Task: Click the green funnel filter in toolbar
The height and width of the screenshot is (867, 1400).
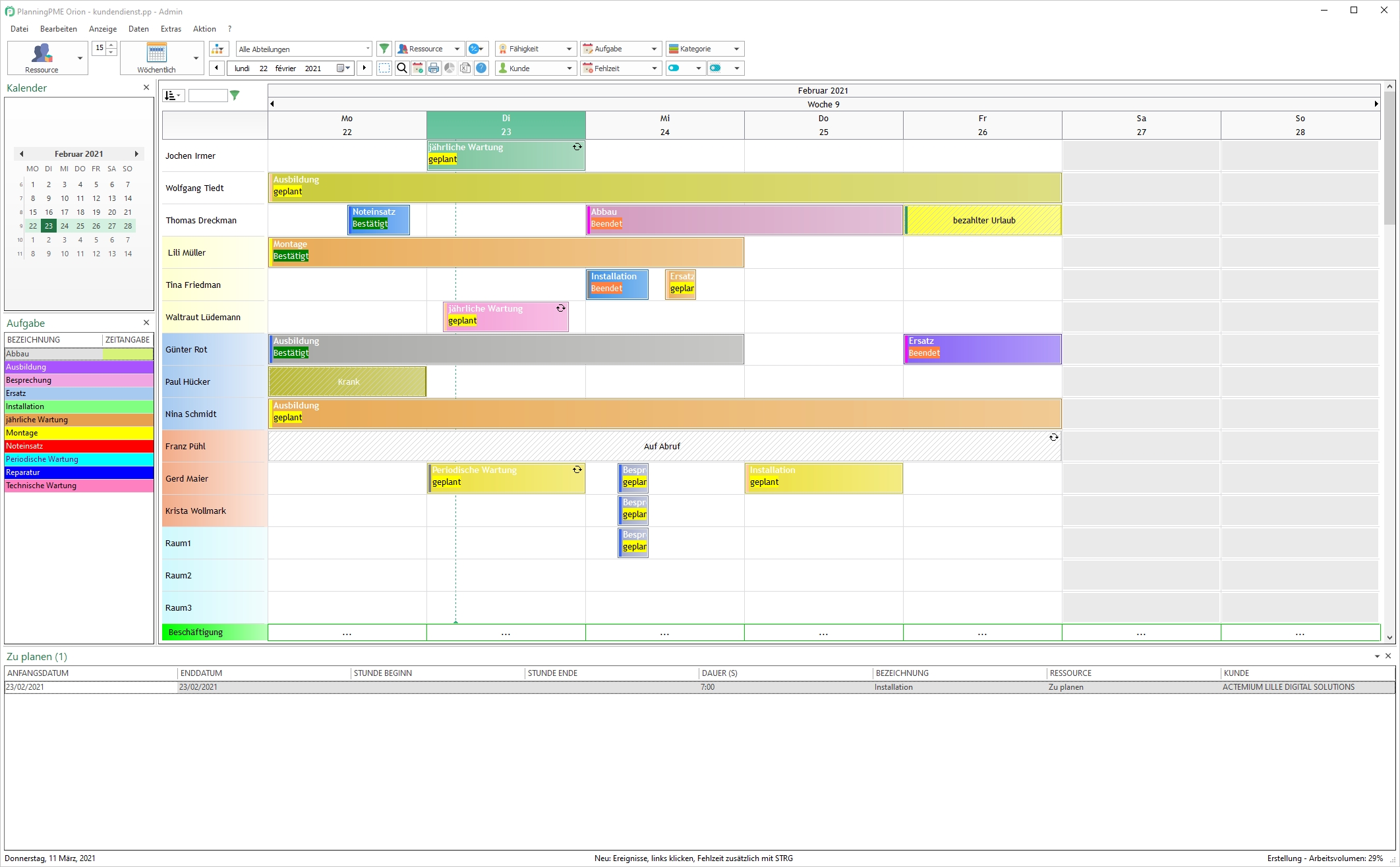Action: (384, 49)
